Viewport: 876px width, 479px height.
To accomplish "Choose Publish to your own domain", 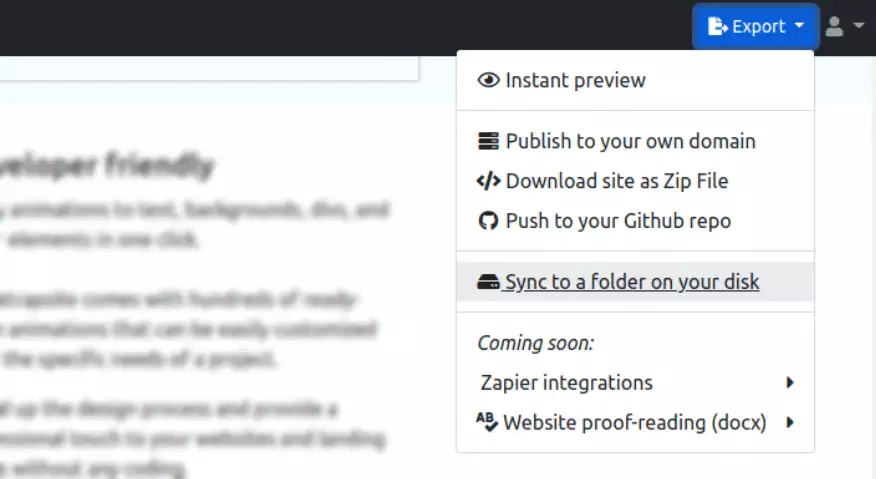I will pos(630,142).
